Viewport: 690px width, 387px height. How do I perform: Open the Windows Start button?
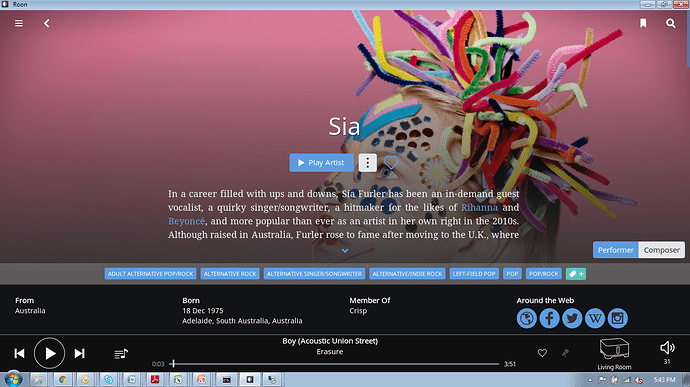(13, 379)
